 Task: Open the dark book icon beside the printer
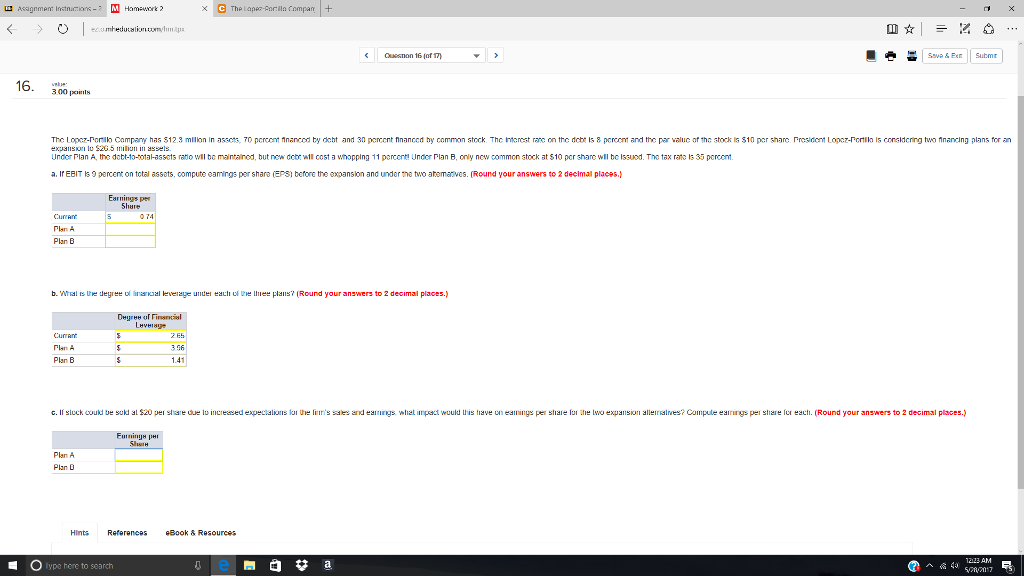click(871, 56)
